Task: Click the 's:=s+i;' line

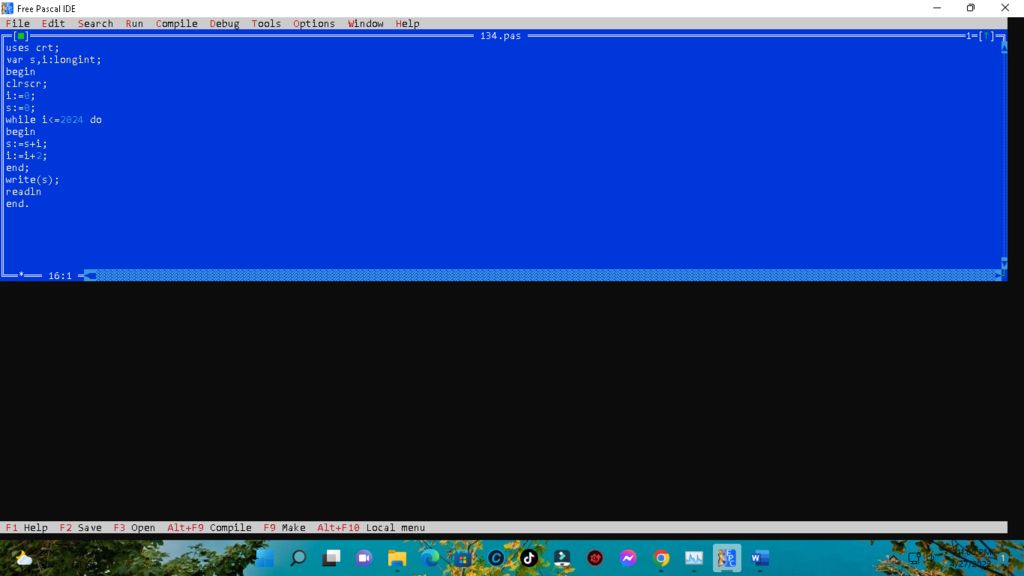Action: (x=26, y=144)
